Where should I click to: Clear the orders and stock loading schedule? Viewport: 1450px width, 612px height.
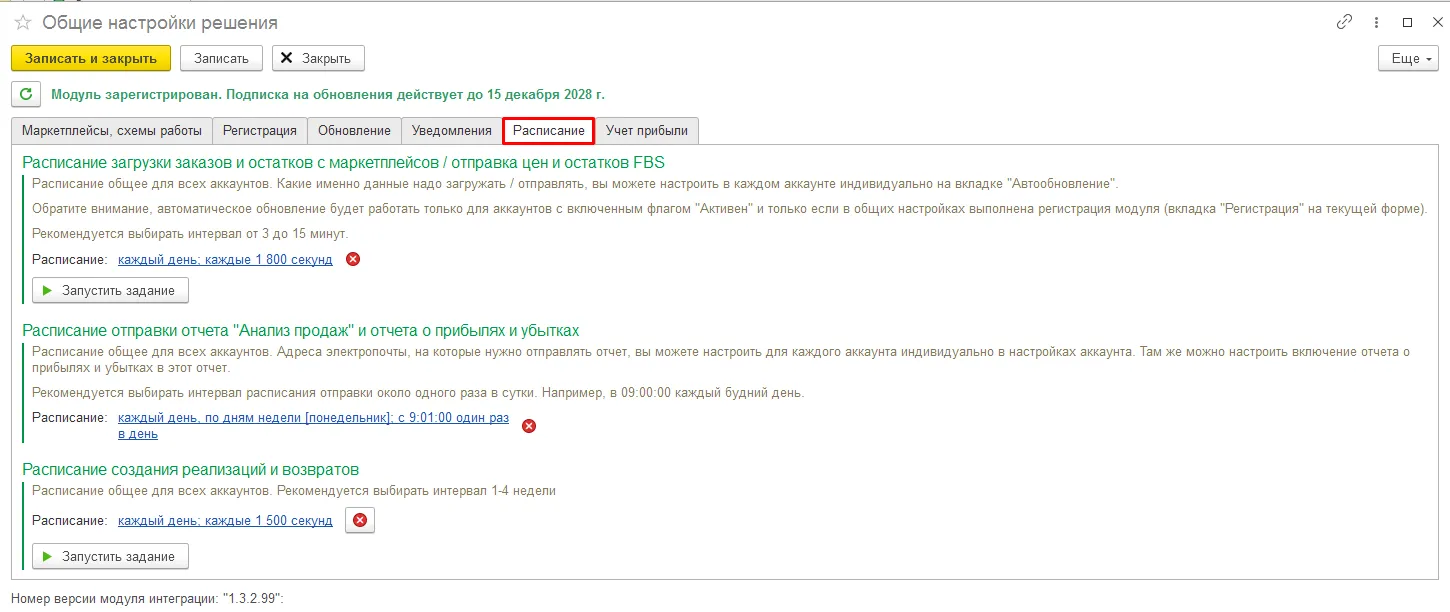[353, 260]
